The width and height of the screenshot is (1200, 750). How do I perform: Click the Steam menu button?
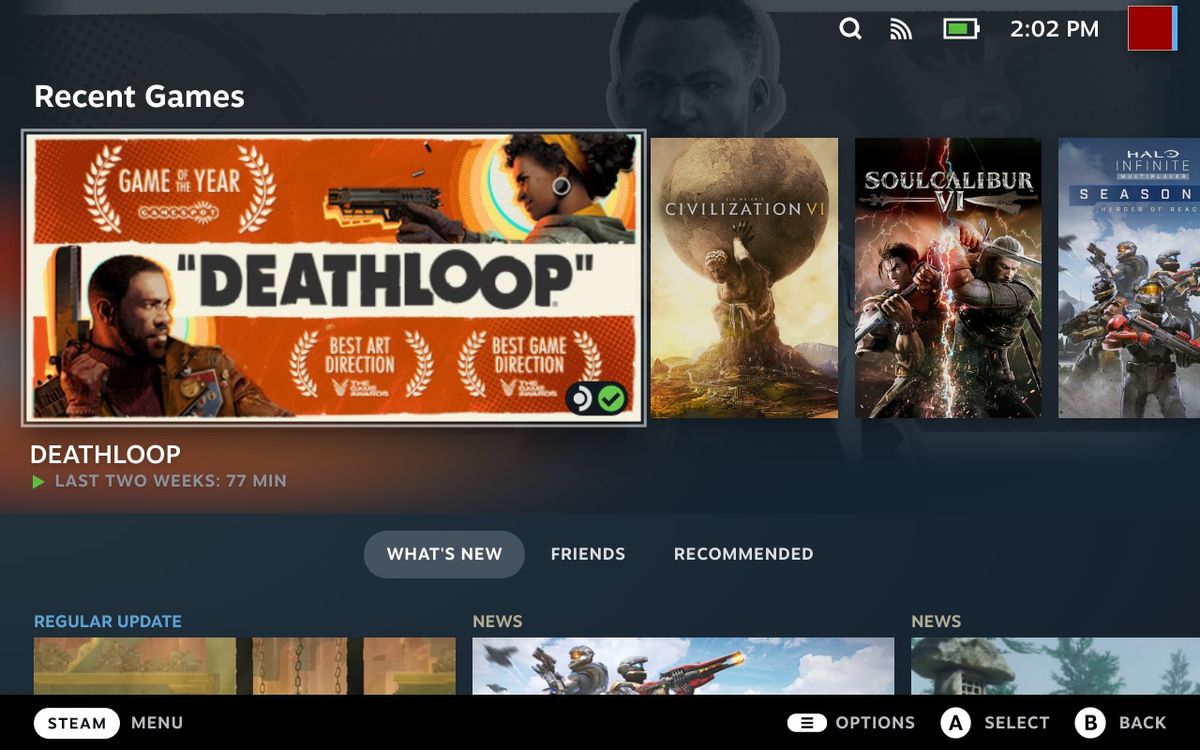click(77, 723)
